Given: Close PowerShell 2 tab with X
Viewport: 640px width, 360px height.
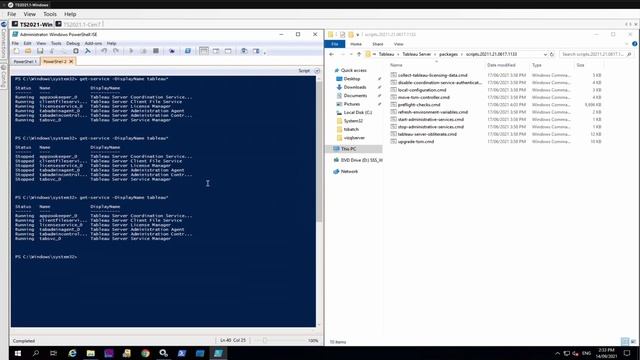Looking at the screenshot, I should [x=71, y=62].
